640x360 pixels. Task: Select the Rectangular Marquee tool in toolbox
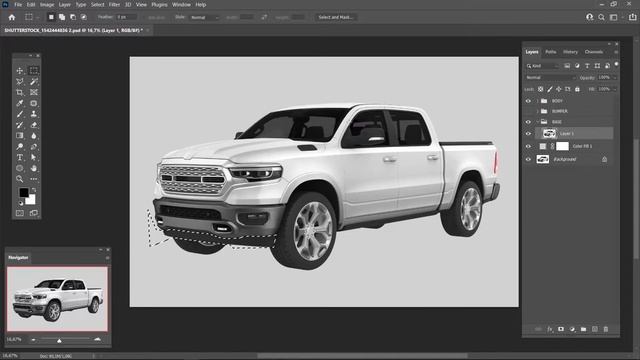[x=33, y=71]
